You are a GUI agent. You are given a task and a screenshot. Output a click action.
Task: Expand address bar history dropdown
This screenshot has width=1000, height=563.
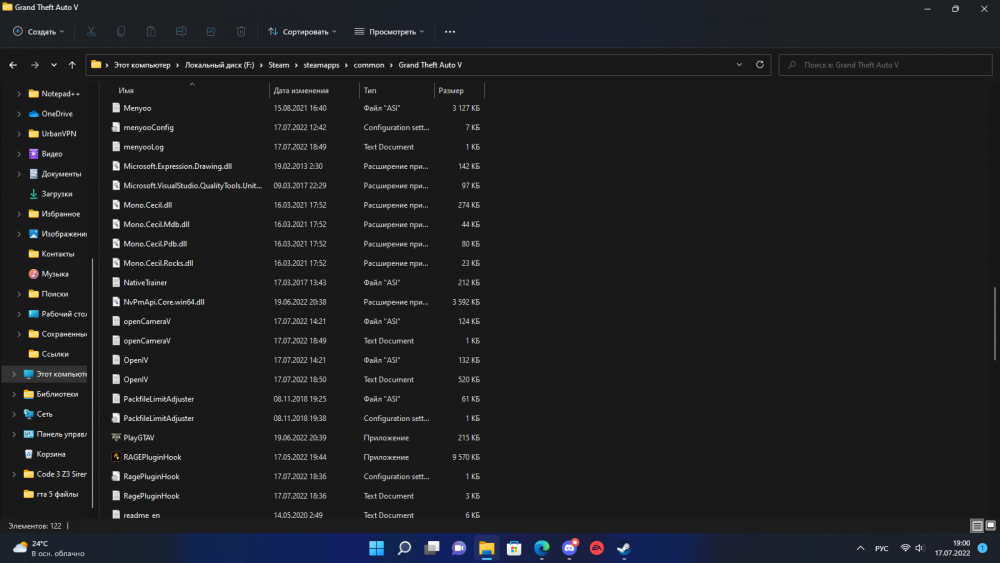coord(739,64)
